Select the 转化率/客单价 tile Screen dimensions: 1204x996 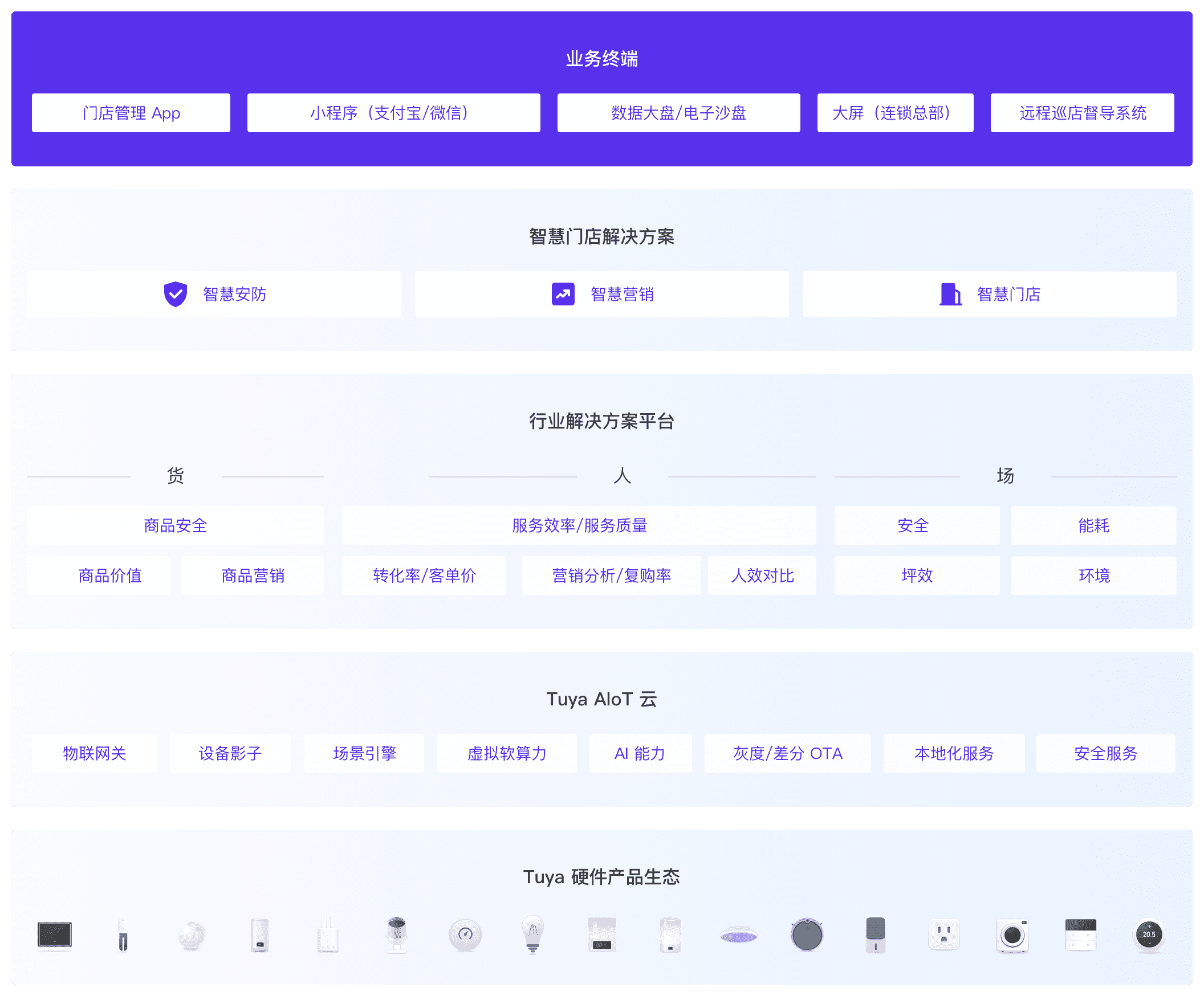[424, 575]
